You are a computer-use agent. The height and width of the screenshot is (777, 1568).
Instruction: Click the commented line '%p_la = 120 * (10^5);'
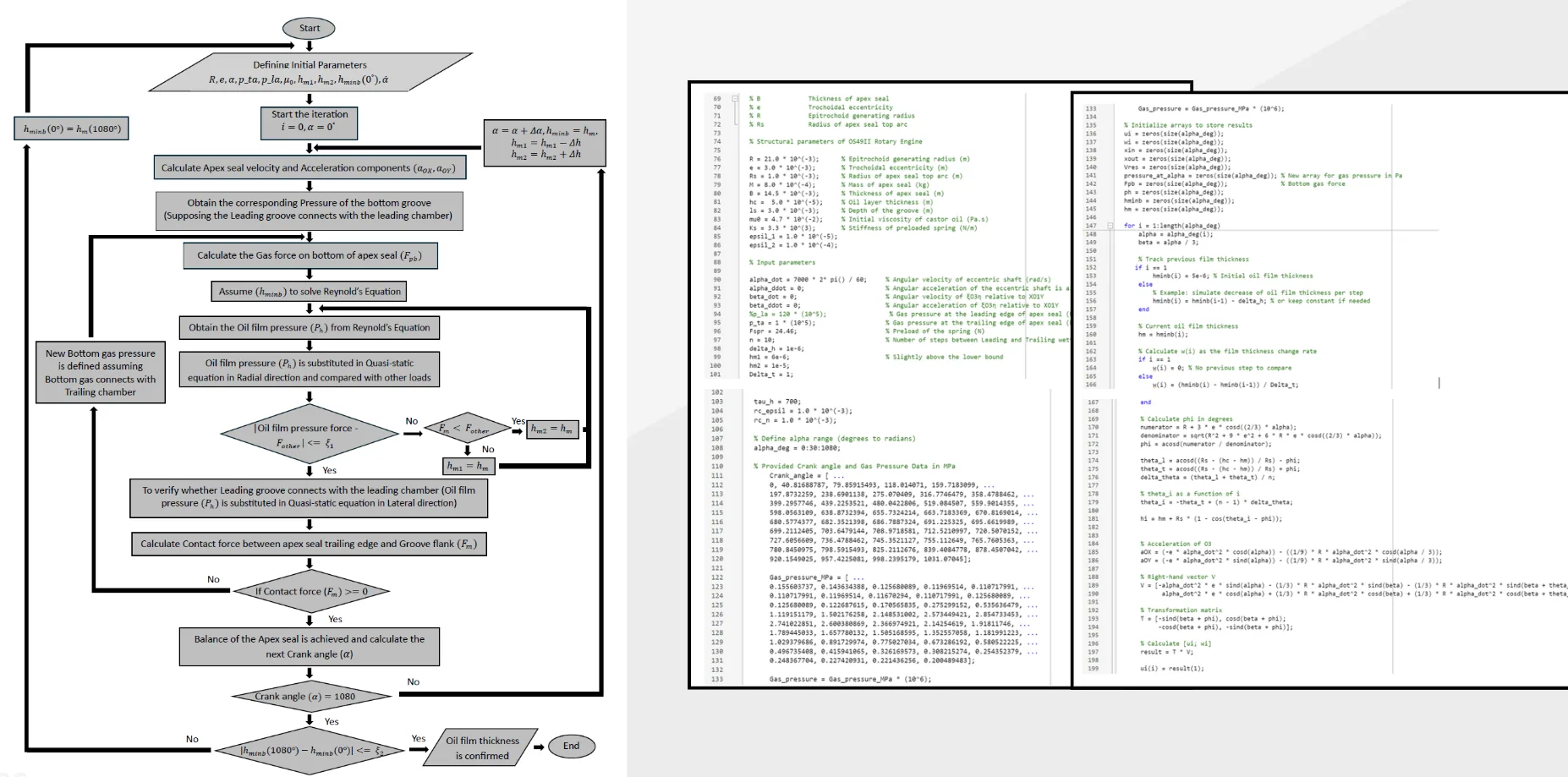[787, 314]
